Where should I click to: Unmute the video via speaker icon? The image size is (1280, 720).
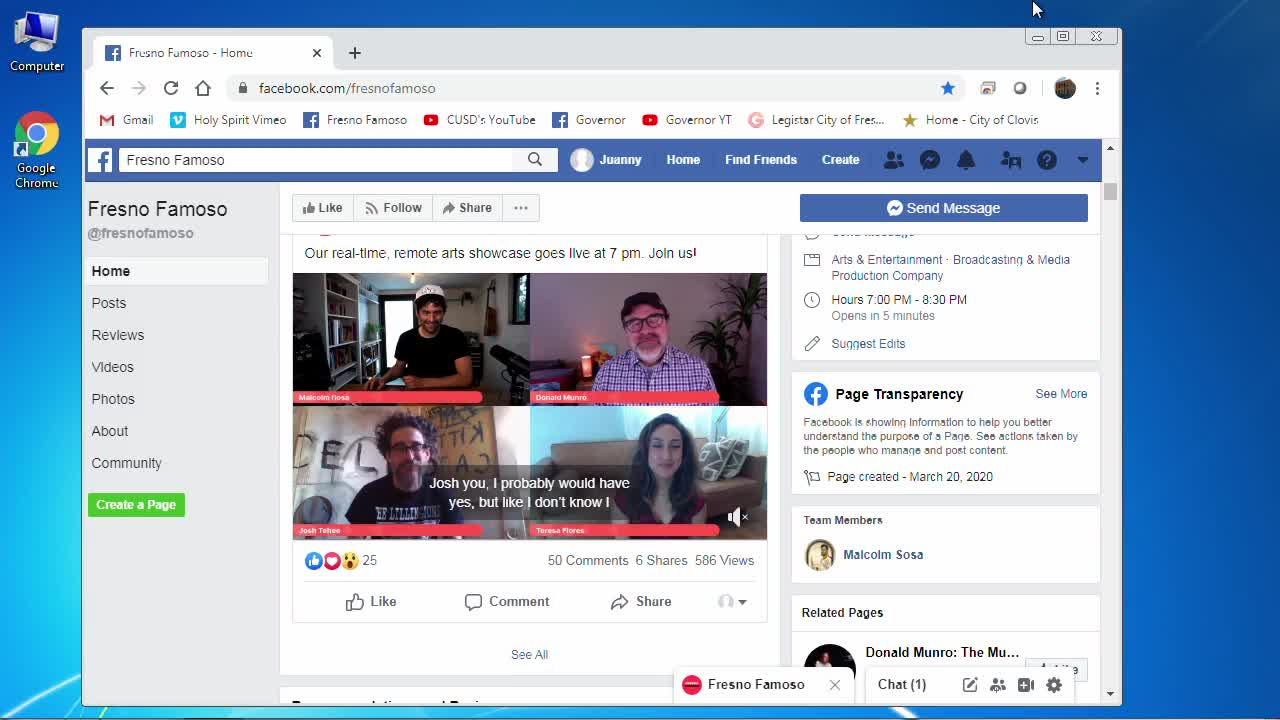[737, 516]
